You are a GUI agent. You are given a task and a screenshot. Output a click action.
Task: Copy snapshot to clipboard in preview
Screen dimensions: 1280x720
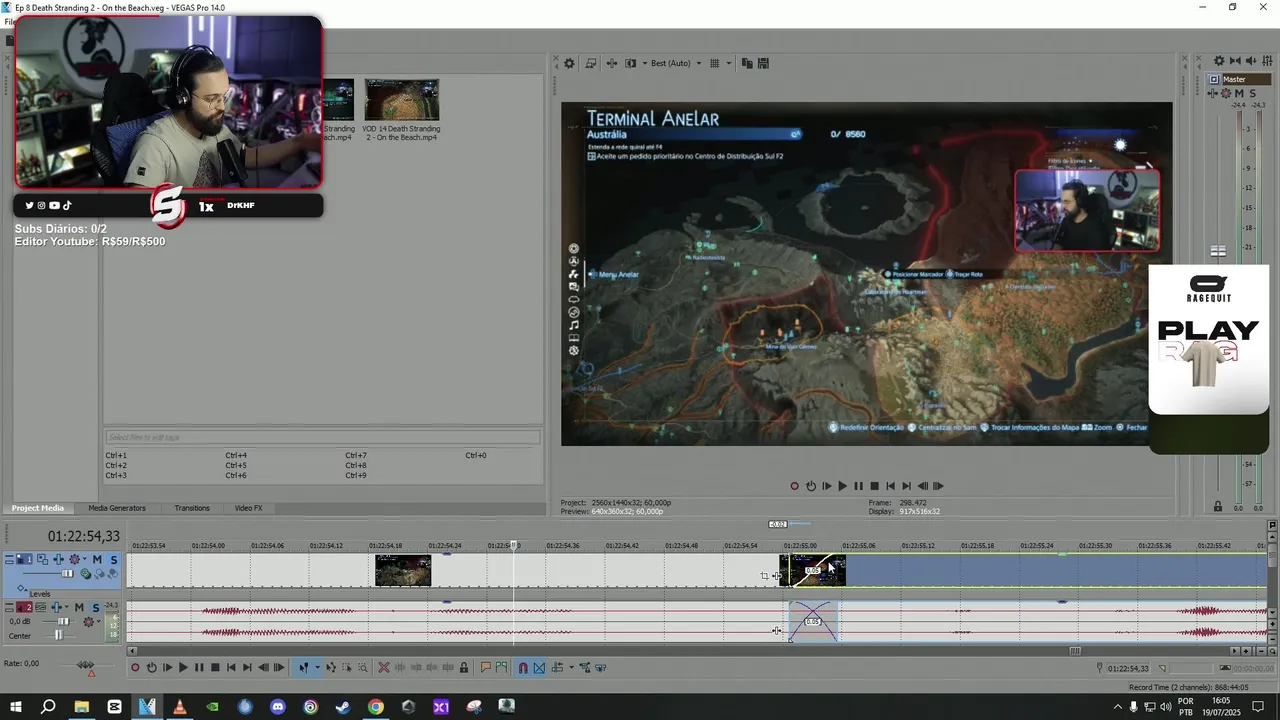(x=747, y=63)
